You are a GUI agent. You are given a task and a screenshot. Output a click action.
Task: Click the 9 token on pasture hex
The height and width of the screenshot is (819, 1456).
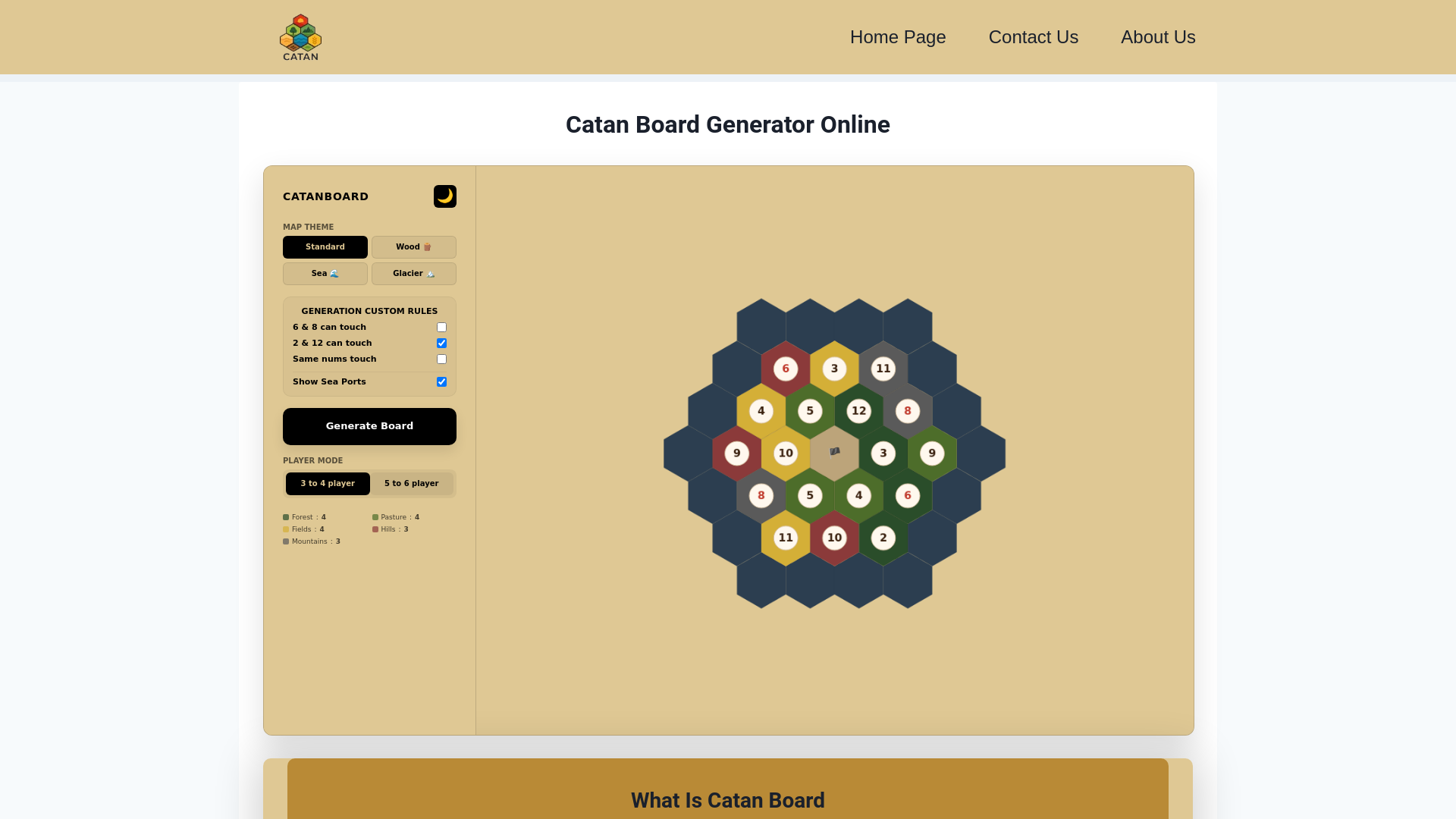click(x=932, y=453)
